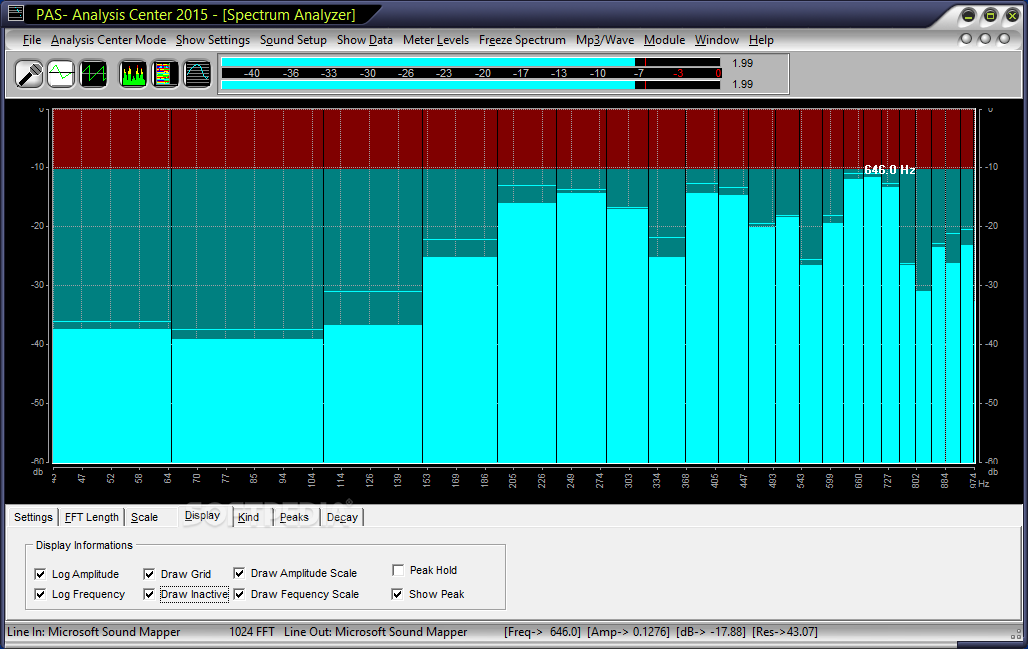Image resolution: width=1028 pixels, height=649 pixels.
Task: Open the Window menu
Action: coord(717,40)
